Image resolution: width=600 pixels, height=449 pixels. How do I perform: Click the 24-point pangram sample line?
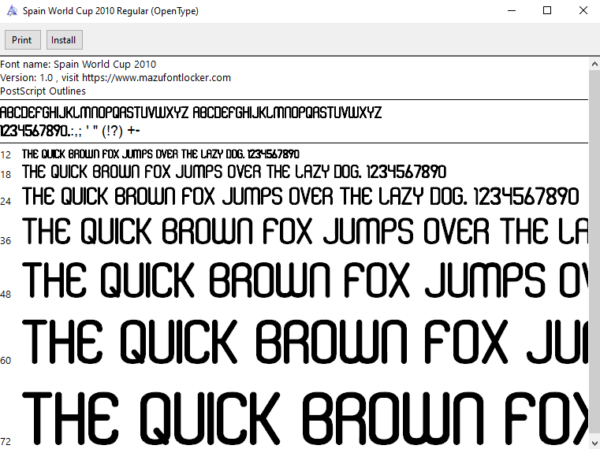click(x=300, y=197)
